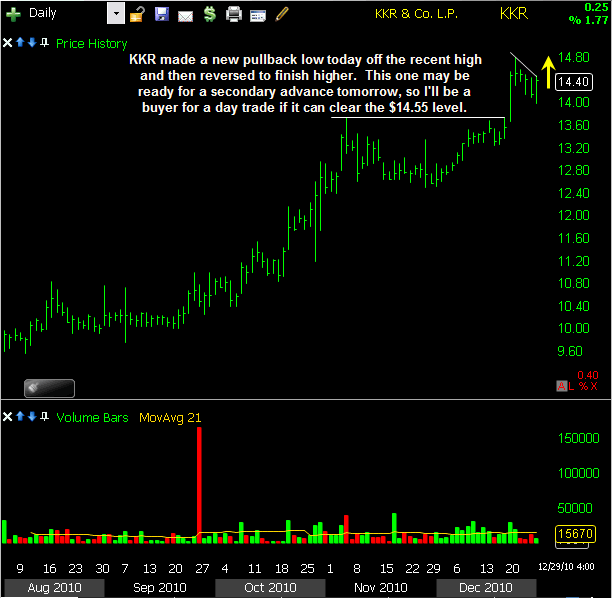This screenshot has height=598, width=612.
Task: Click the green plus add-indicator icon
Action: coord(13,14)
